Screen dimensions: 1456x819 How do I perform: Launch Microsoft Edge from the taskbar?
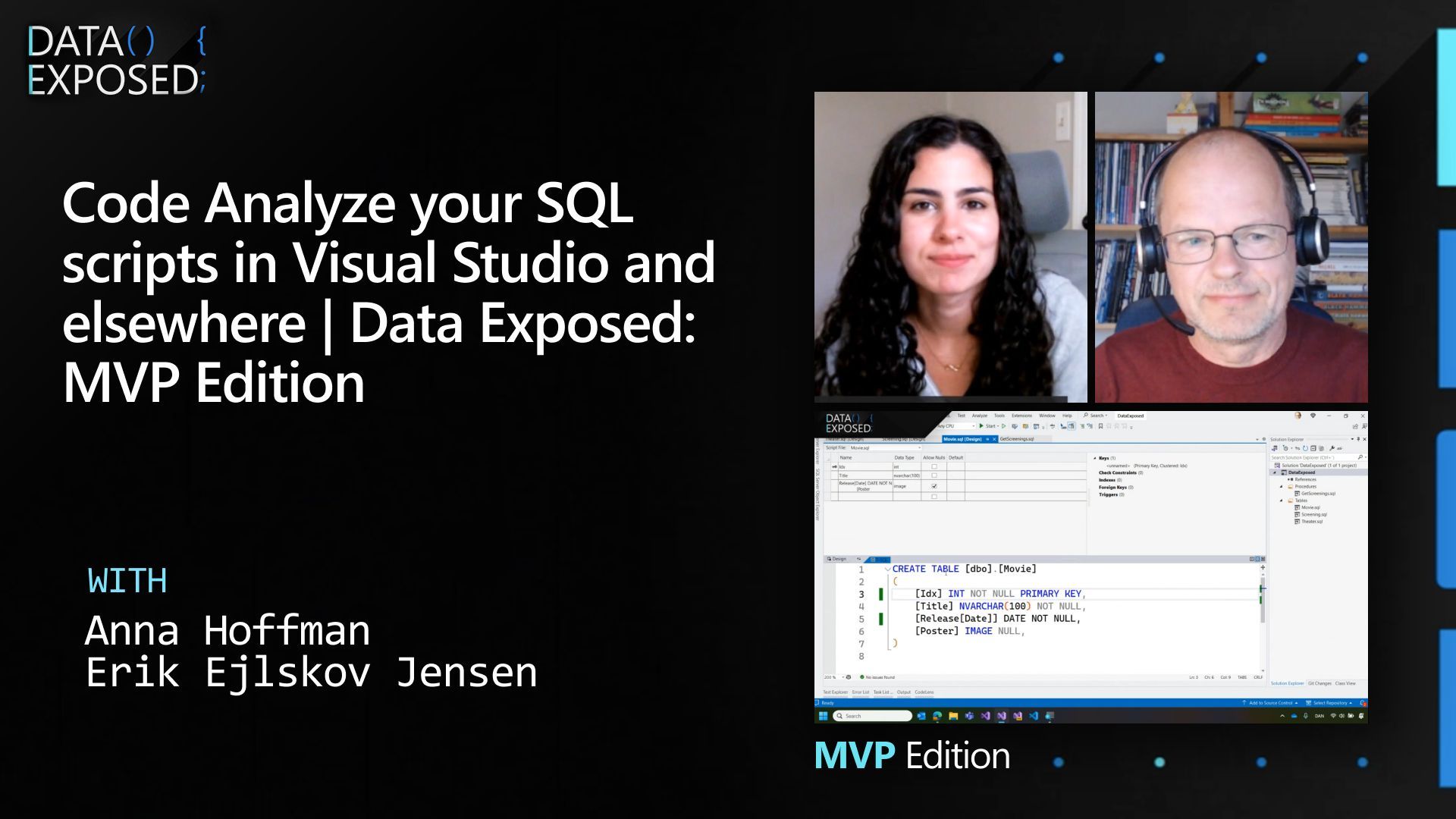(937, 717)
